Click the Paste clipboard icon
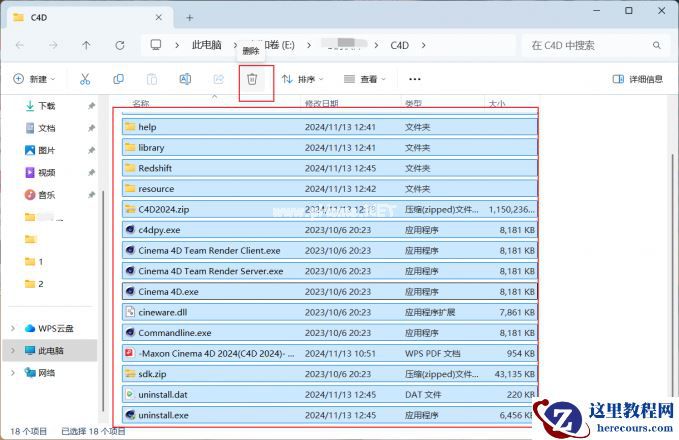679x440 pixels. click(x=152, y=79)
